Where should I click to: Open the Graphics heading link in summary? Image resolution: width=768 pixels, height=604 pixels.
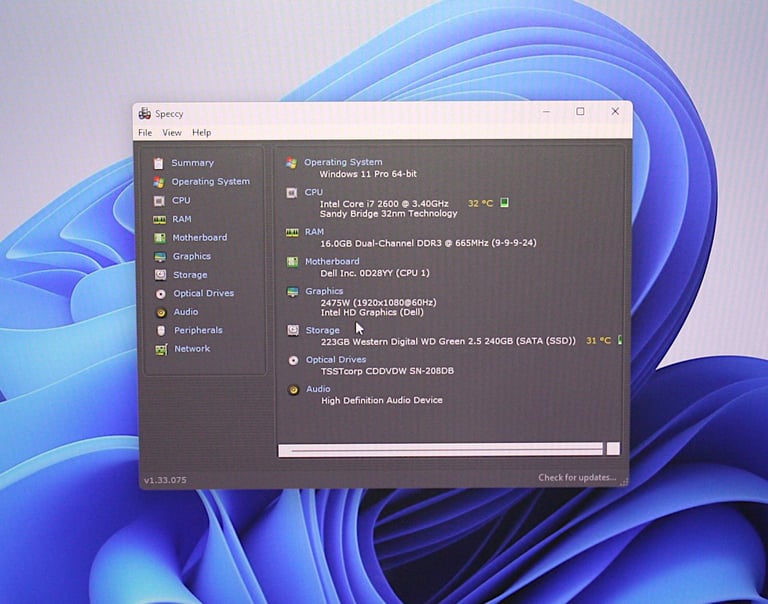324,291
